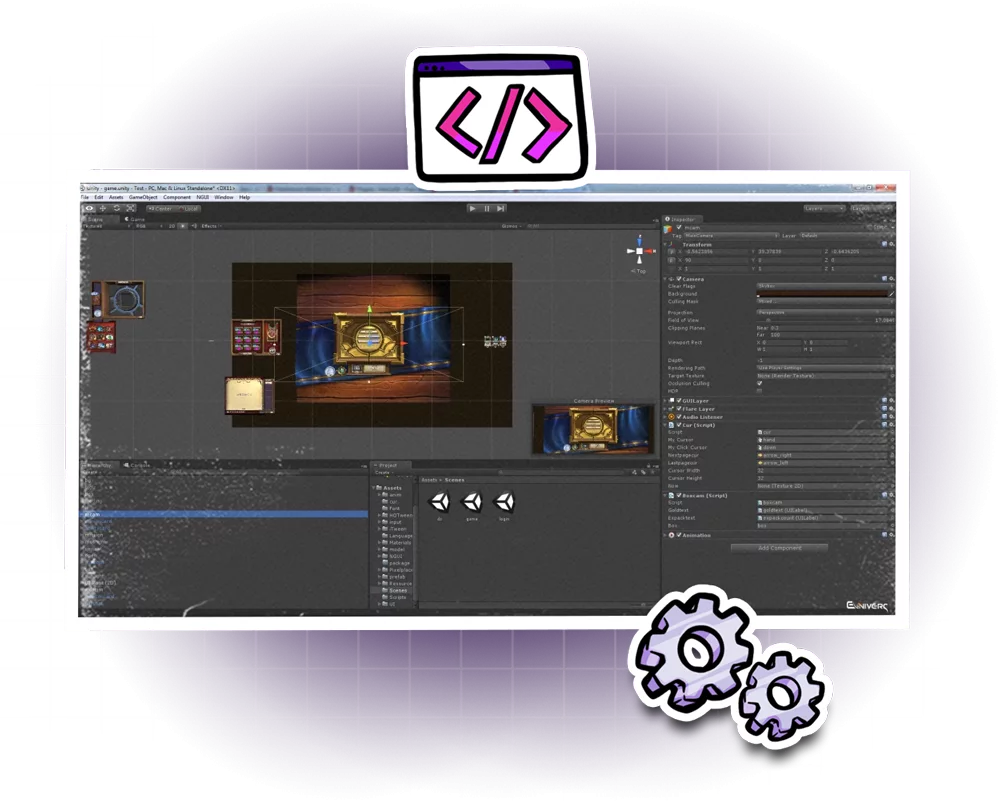This screenshot has width=1000, height=801.
Task: Open the Projection dropdown
Action: click(823, 312)
